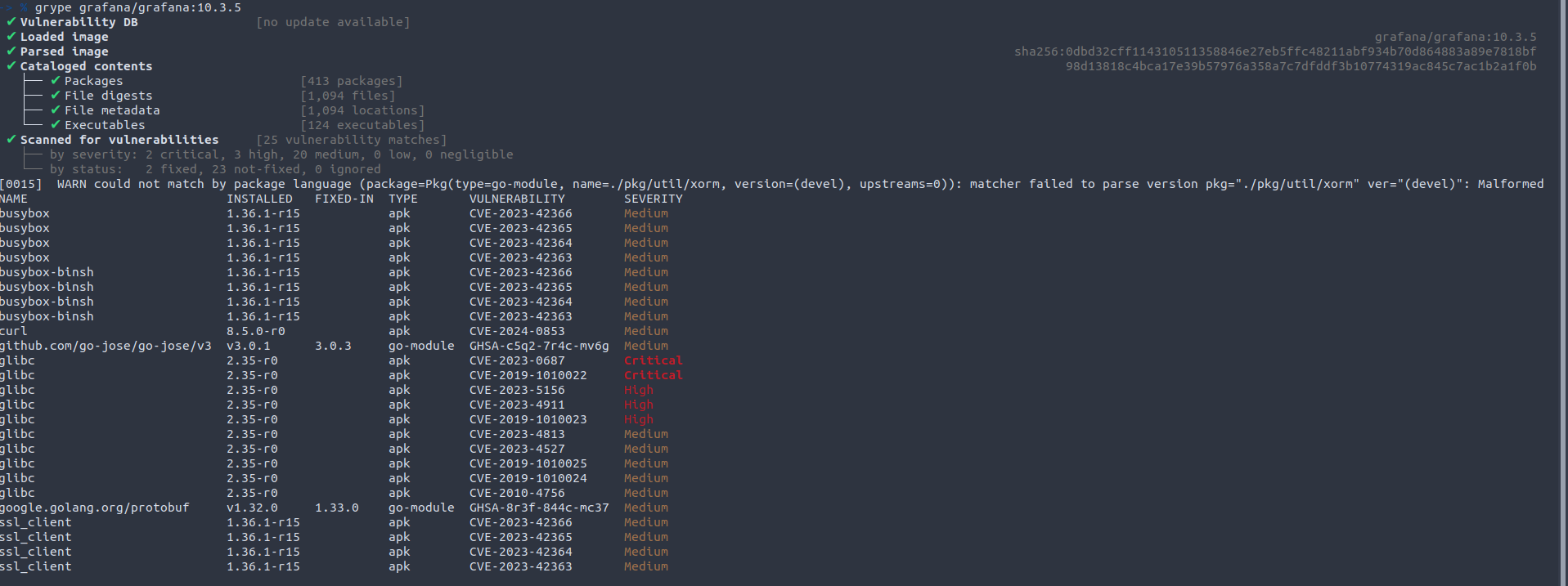Click installed version 'v3.0.1' of go-jose
This screenshot has width=1568, height=586.
click(249, 346)
